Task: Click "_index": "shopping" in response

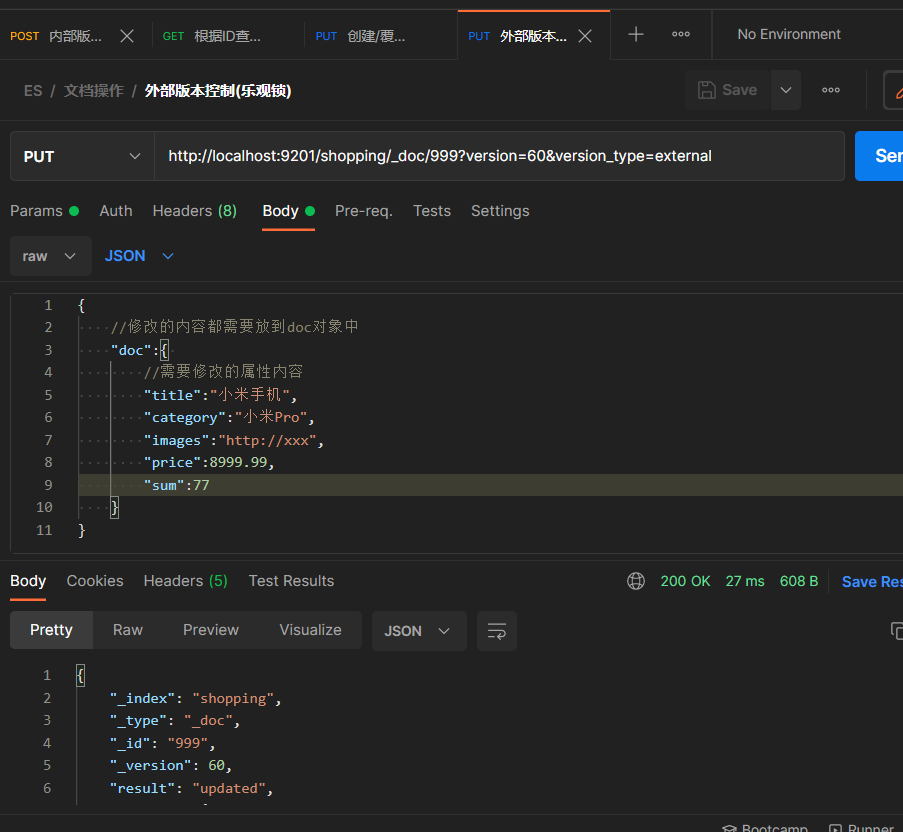Action: click(x=195, y=698)
